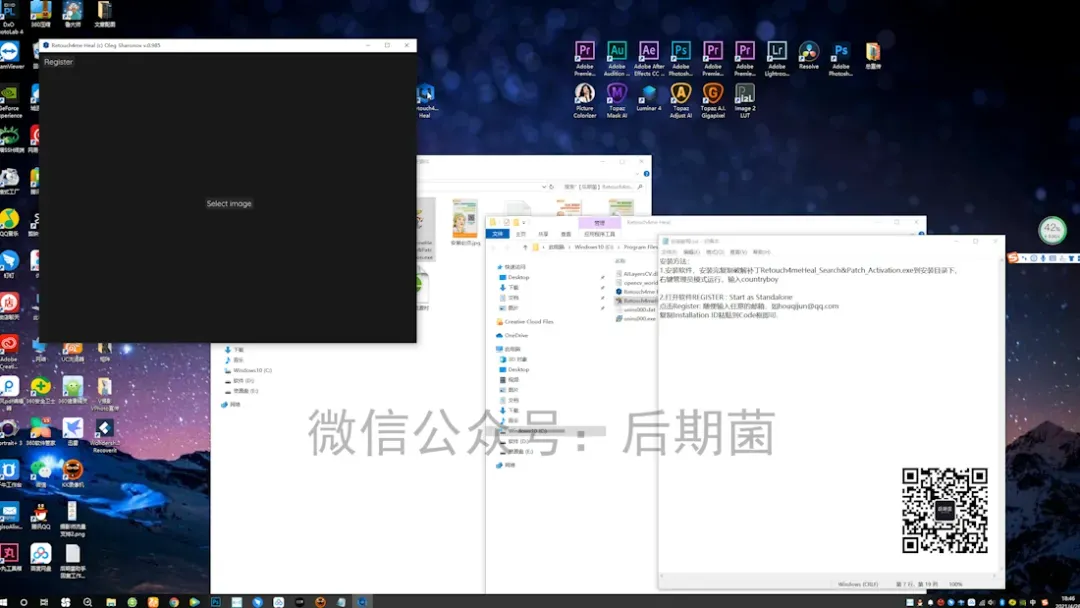The image size is (1080, 608).
Task: Open TeamViewer desktop icon
Action: tap(10, 55)
